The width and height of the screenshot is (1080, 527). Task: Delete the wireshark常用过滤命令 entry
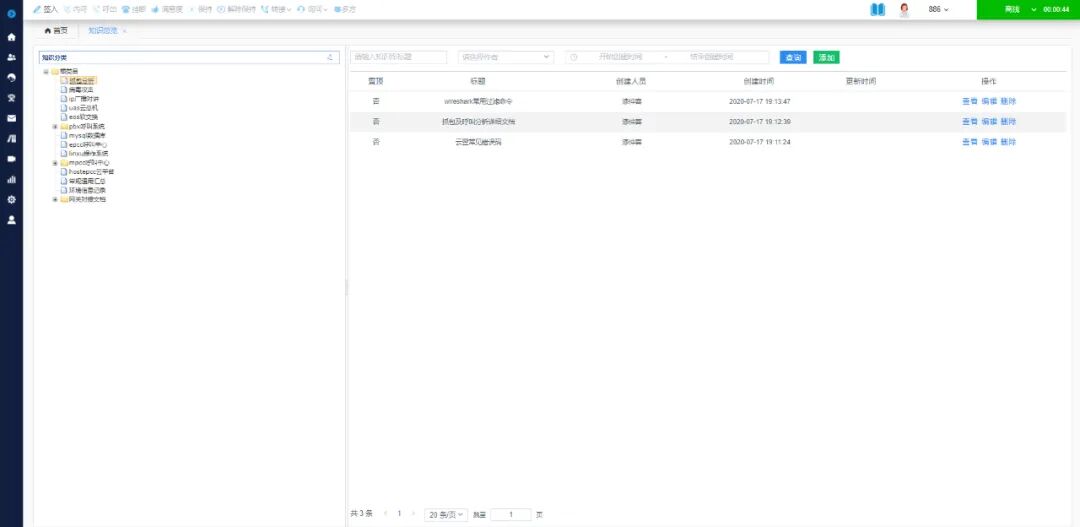pyautogui.click(x=1008, y=101)
